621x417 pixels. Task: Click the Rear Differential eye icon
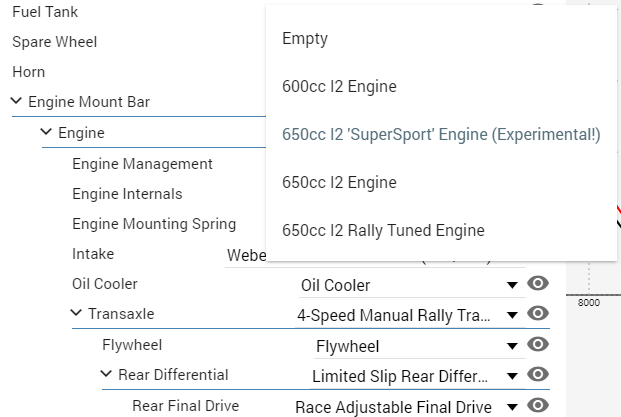(x=538, y=375)
